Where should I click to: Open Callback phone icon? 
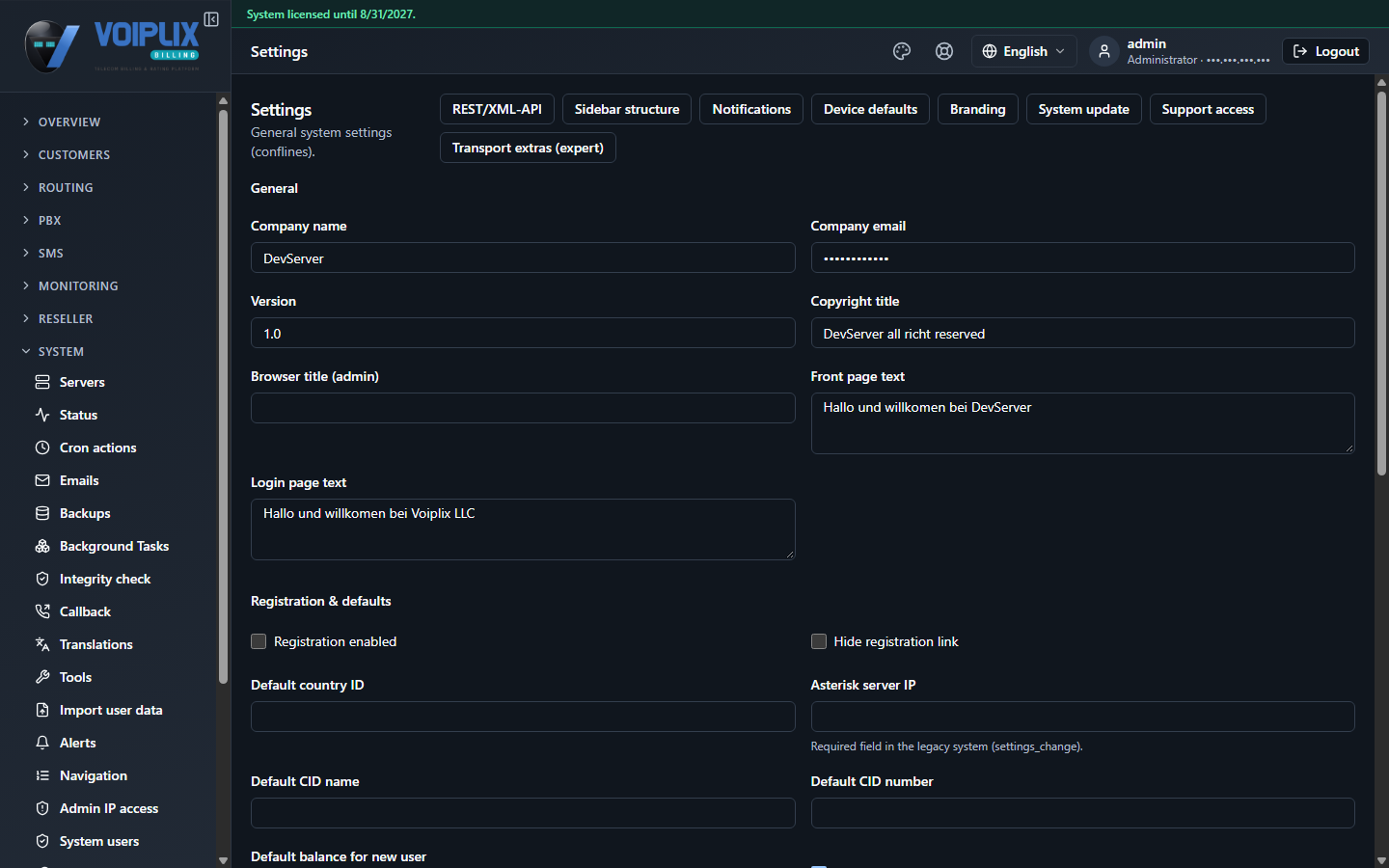pos(42,611)
